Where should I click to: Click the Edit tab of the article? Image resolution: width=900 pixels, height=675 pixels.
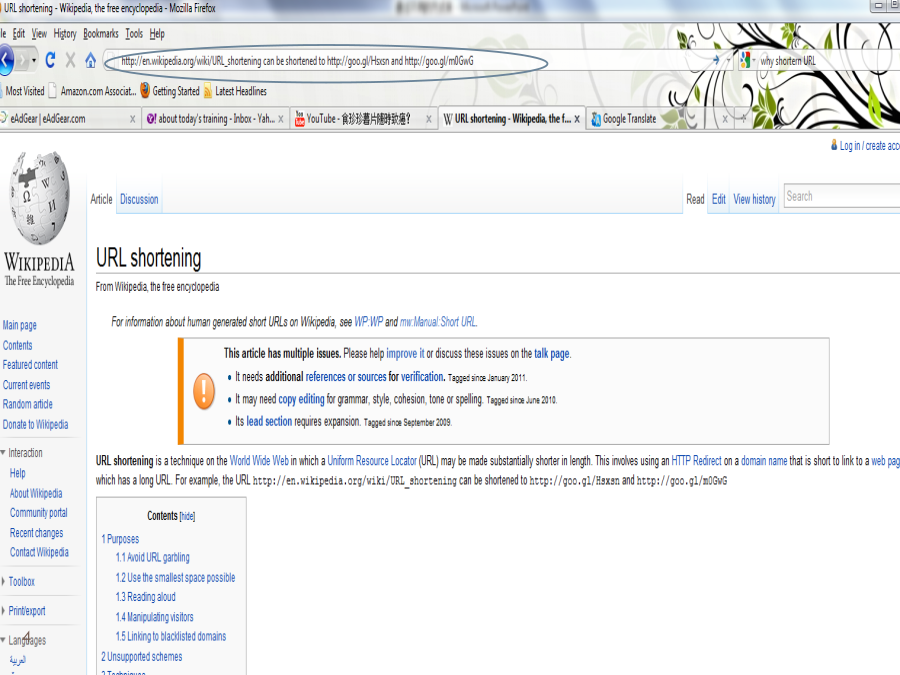pos(719,199)
